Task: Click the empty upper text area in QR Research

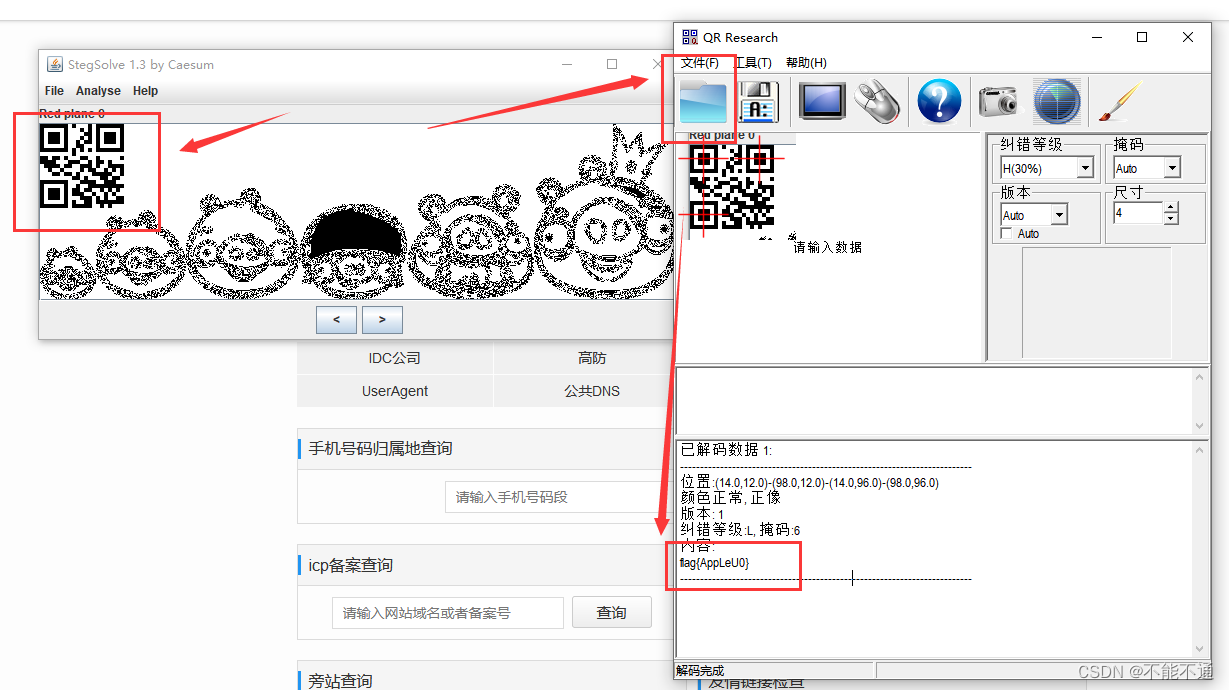Action: (935, 401)
